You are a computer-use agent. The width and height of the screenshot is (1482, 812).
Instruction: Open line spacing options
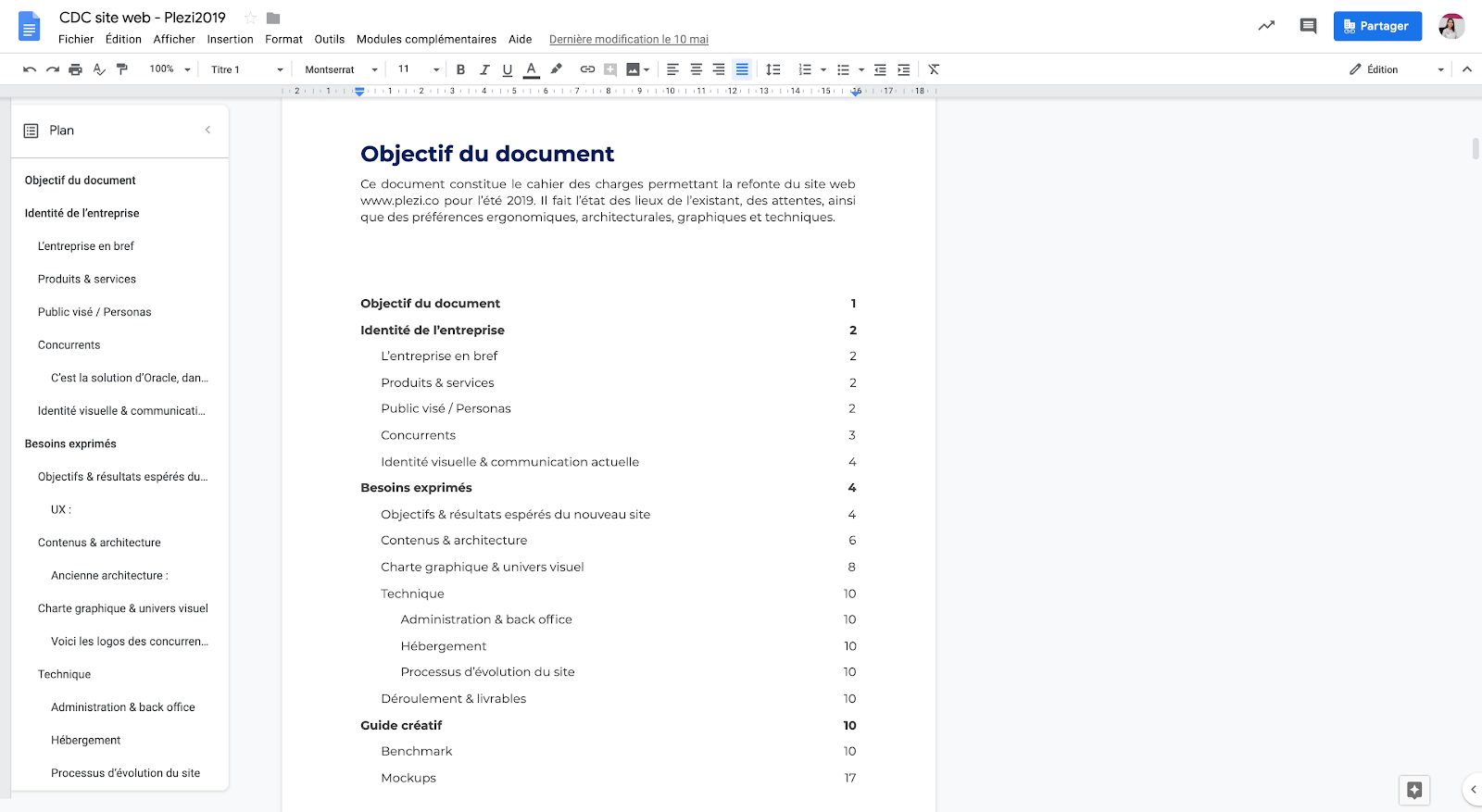[x=773, y=69]
